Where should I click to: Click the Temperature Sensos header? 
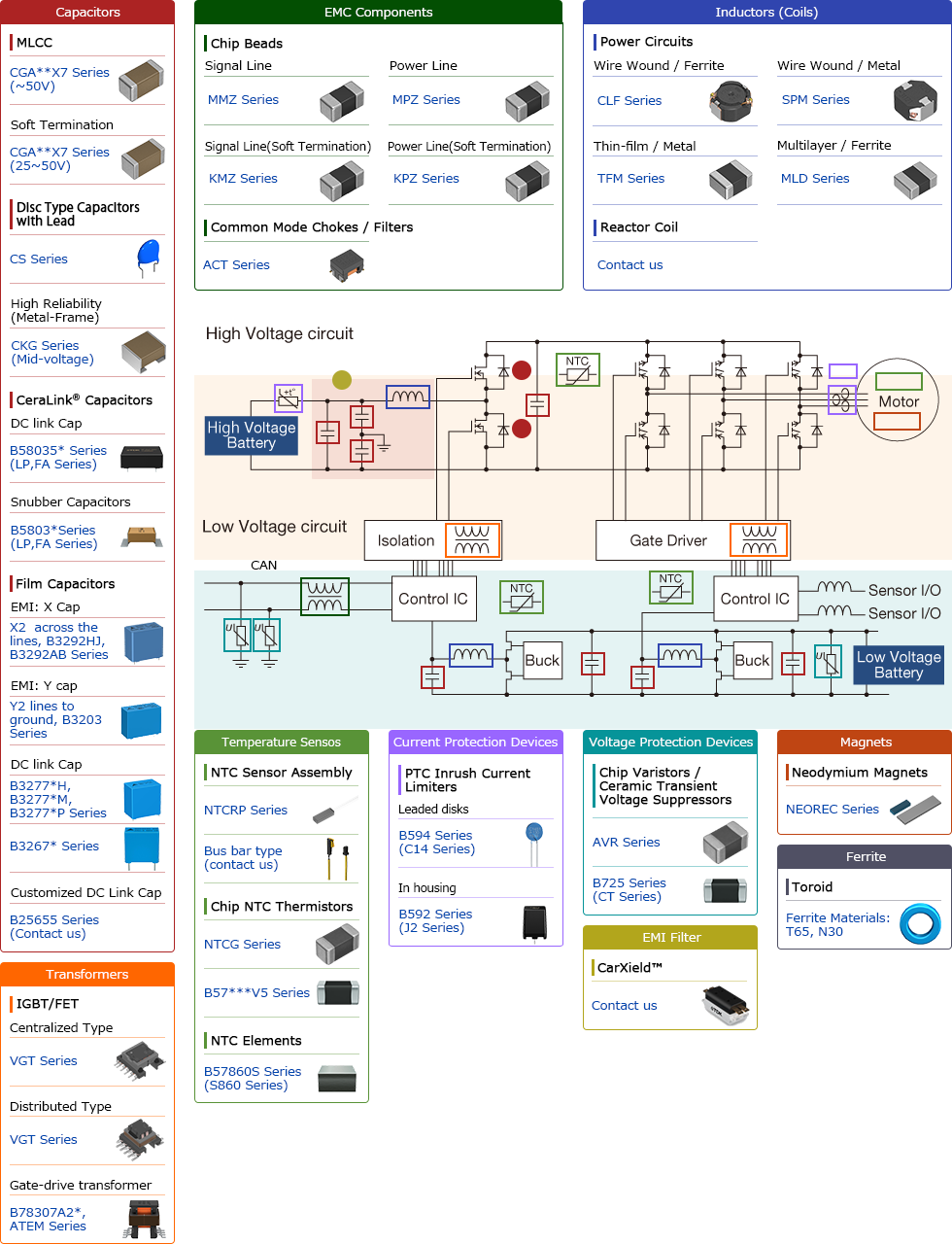coord(281,741)
